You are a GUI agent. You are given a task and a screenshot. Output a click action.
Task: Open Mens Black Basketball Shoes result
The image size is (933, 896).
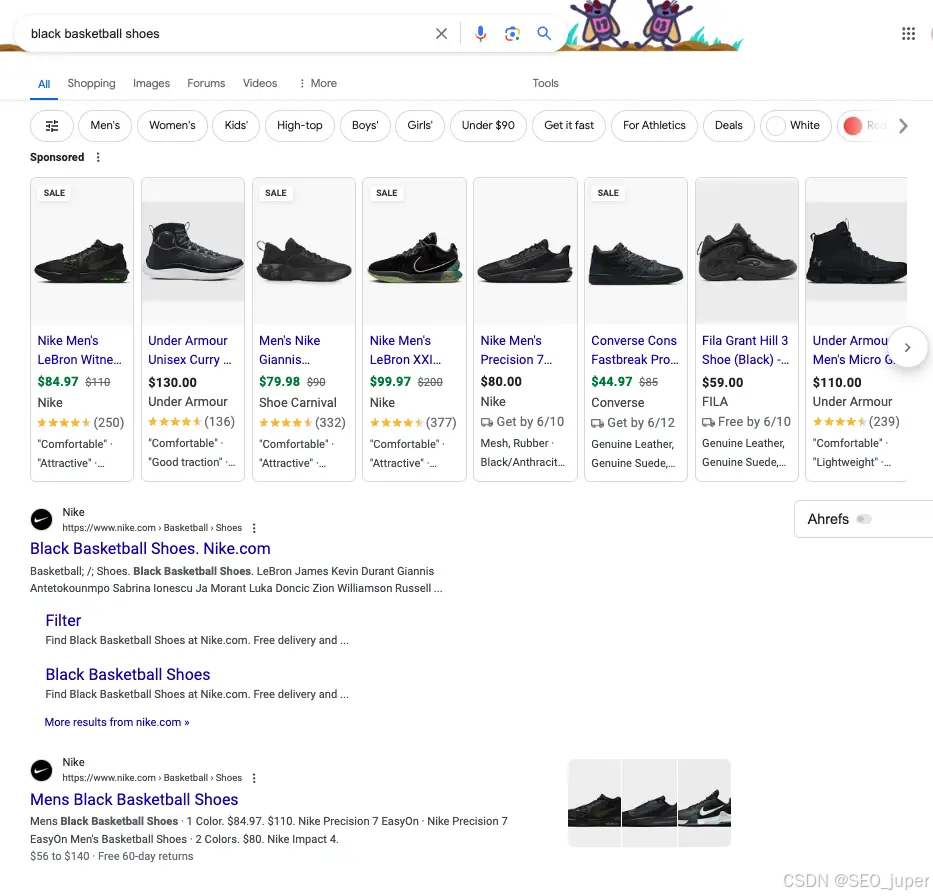134,800
